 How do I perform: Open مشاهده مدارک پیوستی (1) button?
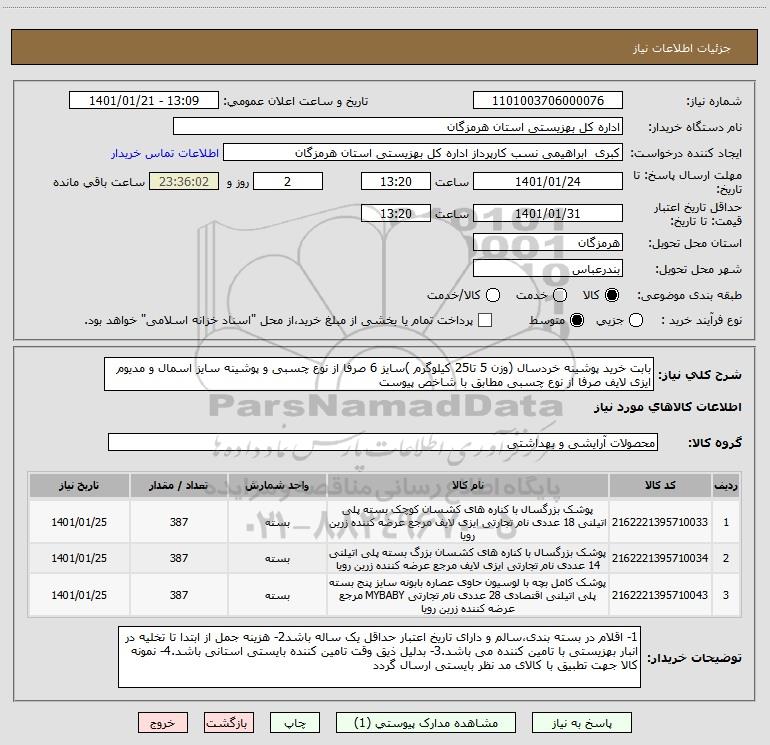coord(425,722)
